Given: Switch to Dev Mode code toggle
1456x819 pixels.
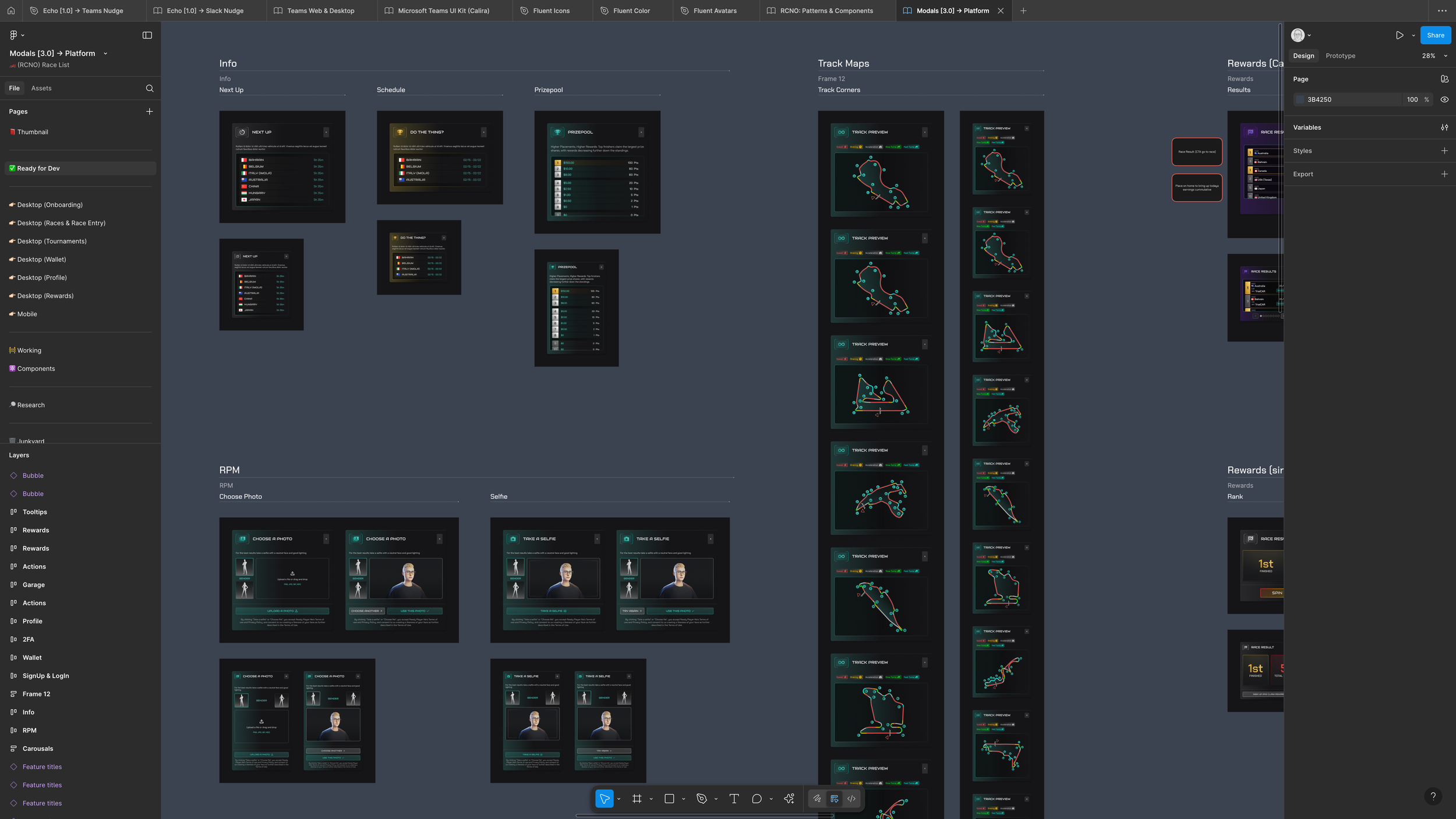Looking at the screenshot, I should pos(851,799).
